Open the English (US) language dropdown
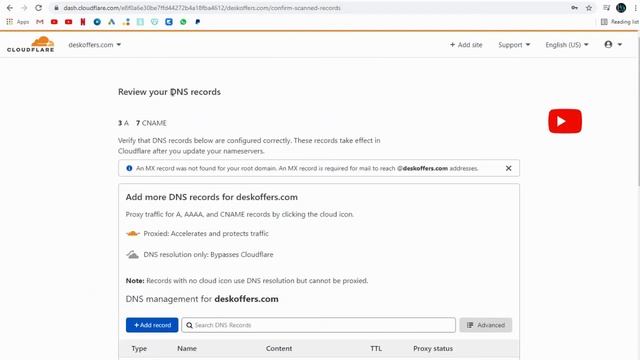The width and height of the screenshot is (640, 360). (x=567, y=44)
